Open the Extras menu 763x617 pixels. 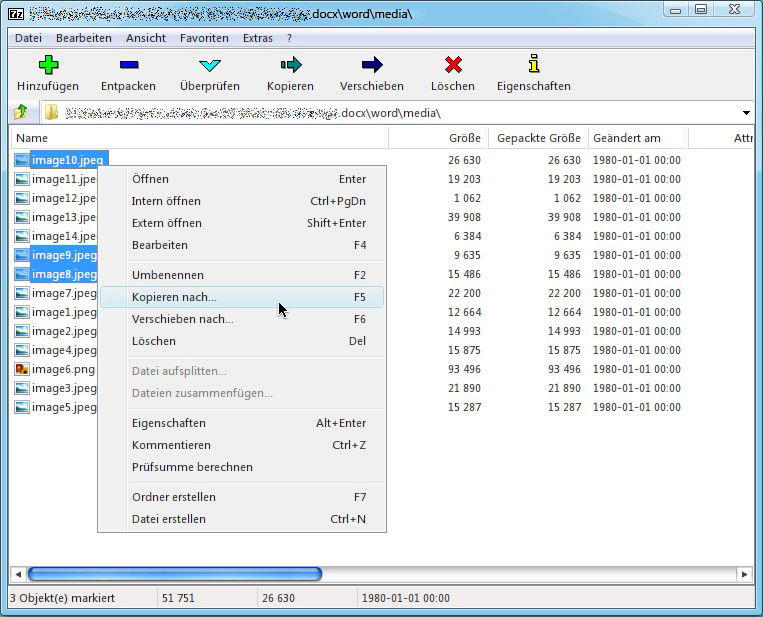(x=257, y=38)
